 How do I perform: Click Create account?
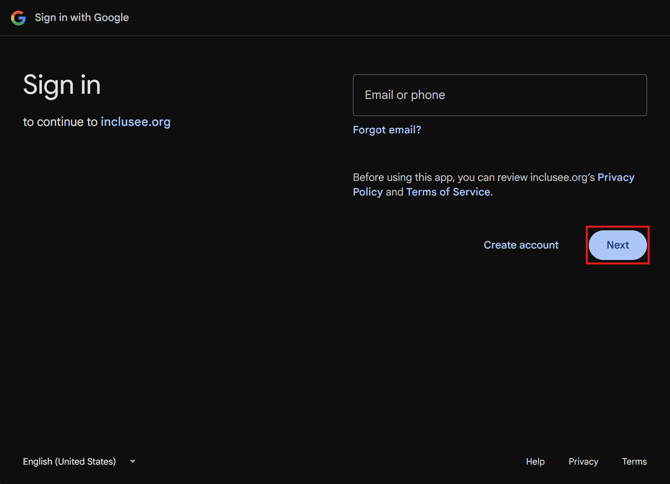coord(521,245)
